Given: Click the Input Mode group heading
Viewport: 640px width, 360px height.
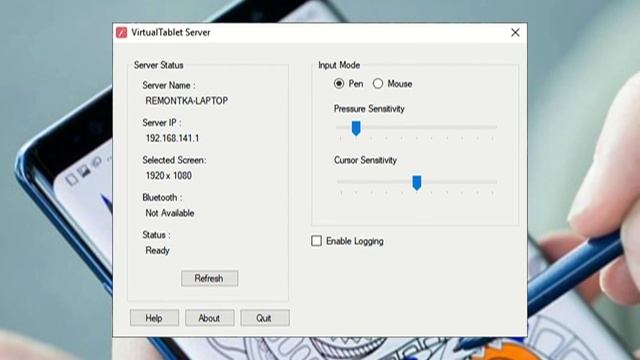Looking at the screenshot, I should pos(339,65).
